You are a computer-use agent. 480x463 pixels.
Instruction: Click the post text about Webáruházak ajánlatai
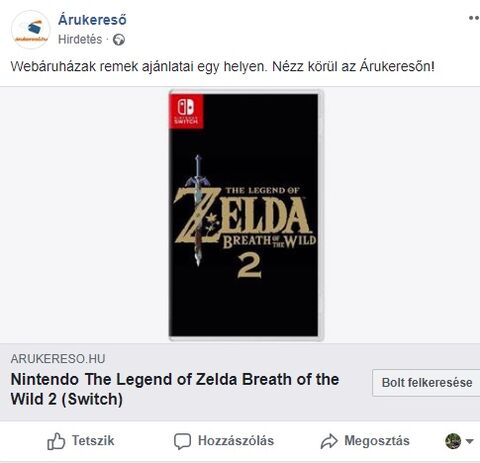coord(222,66)
